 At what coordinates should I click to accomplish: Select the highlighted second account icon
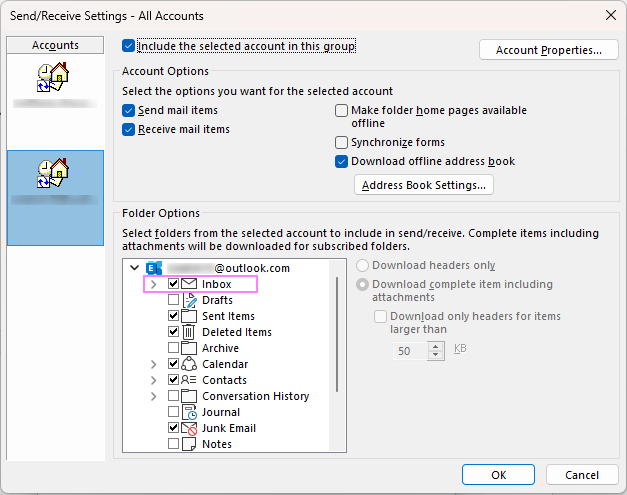(53, 173)
